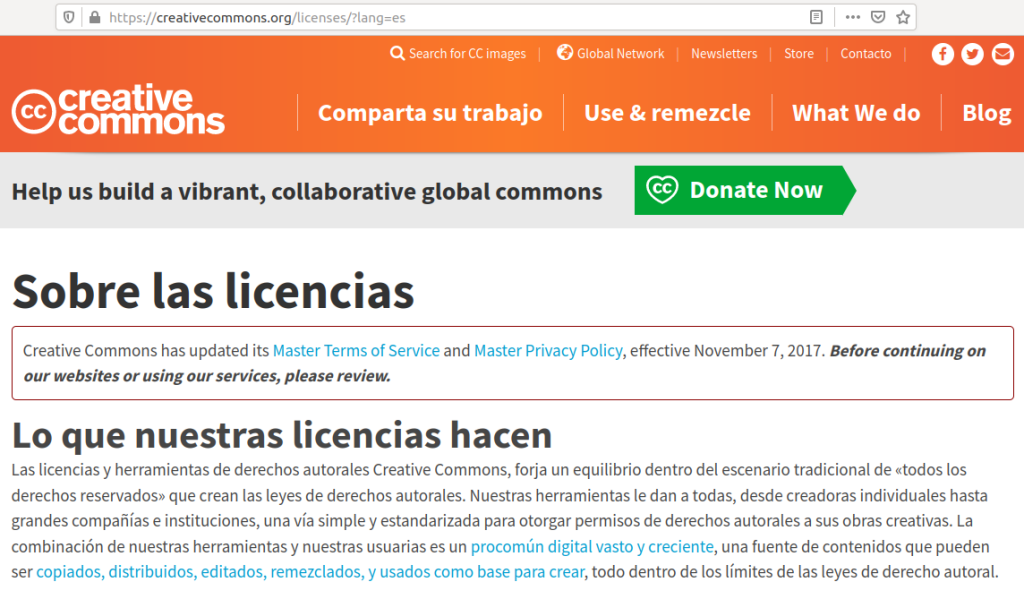This screenshot has height=599, width=1024.
Task: Click the Sobre las licencias heading
Action: [x=213, y=291]
